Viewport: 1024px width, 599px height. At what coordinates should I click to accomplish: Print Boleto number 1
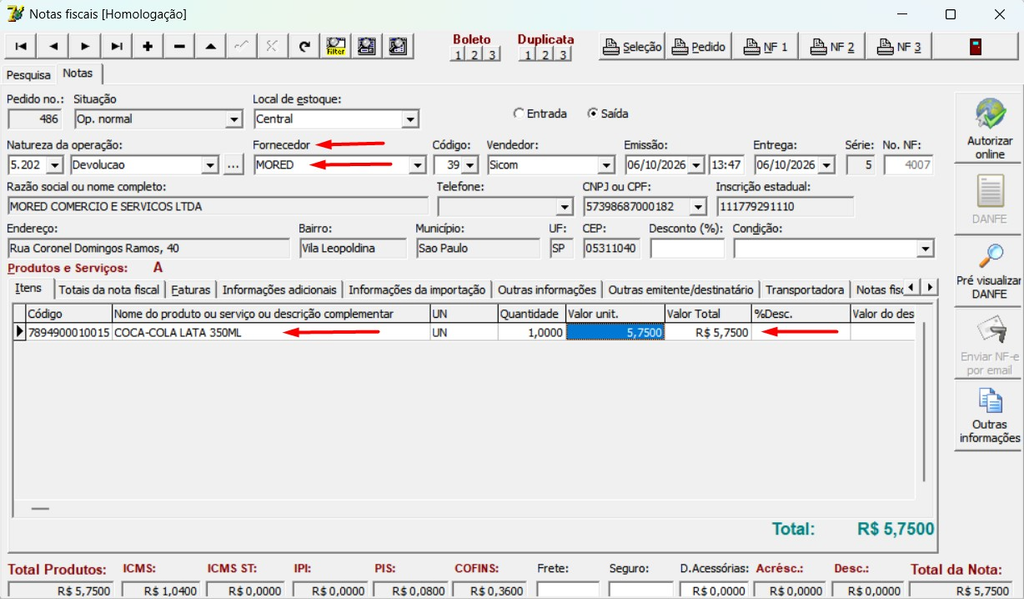click(x=458, y=55)
